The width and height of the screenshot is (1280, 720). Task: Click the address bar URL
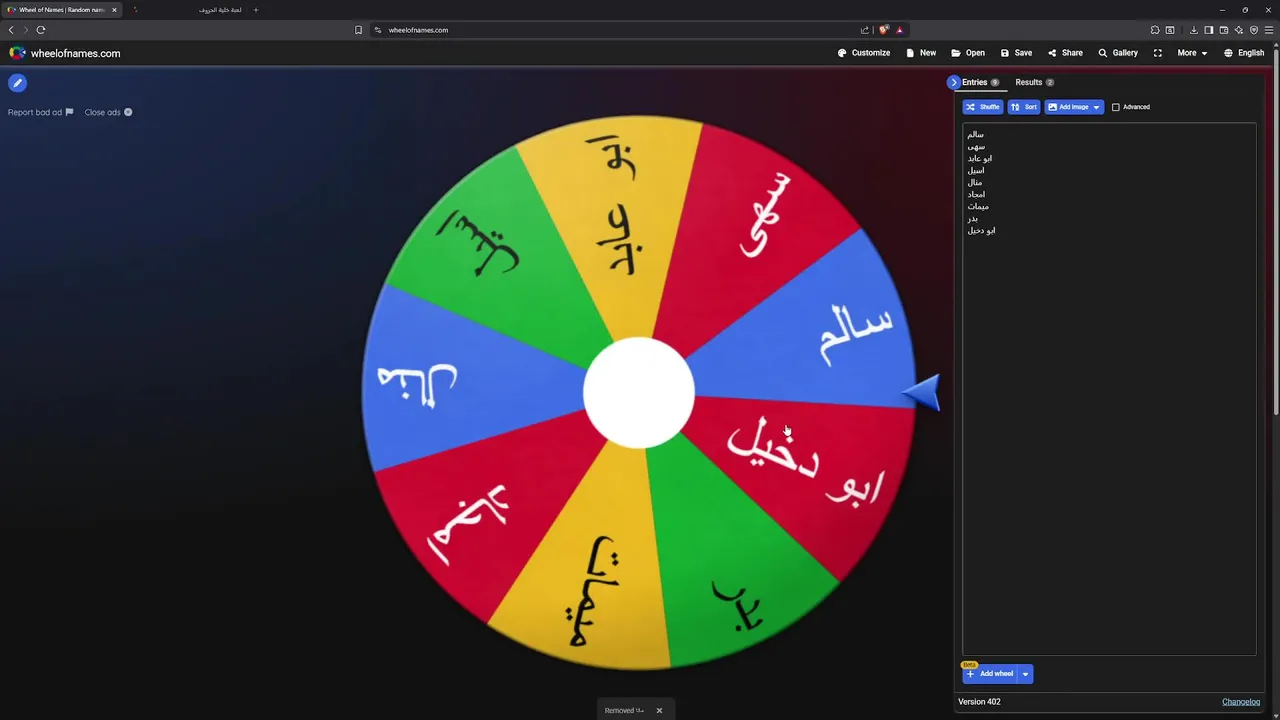tap(418, 30)
